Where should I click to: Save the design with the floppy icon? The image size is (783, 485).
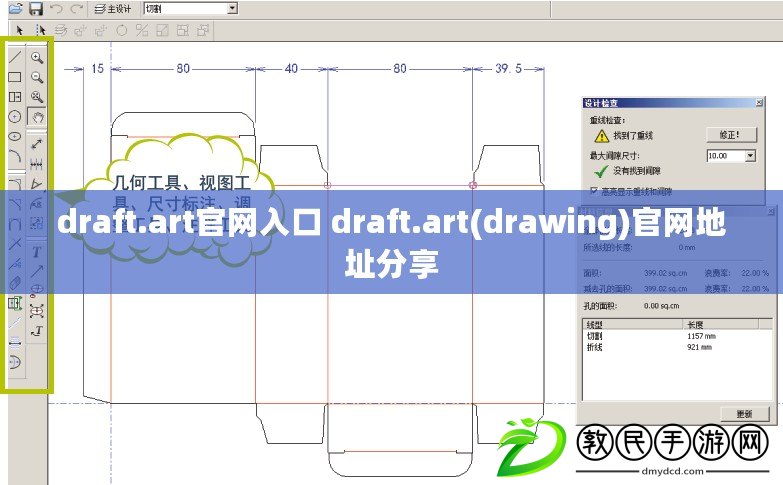(36, 8)
